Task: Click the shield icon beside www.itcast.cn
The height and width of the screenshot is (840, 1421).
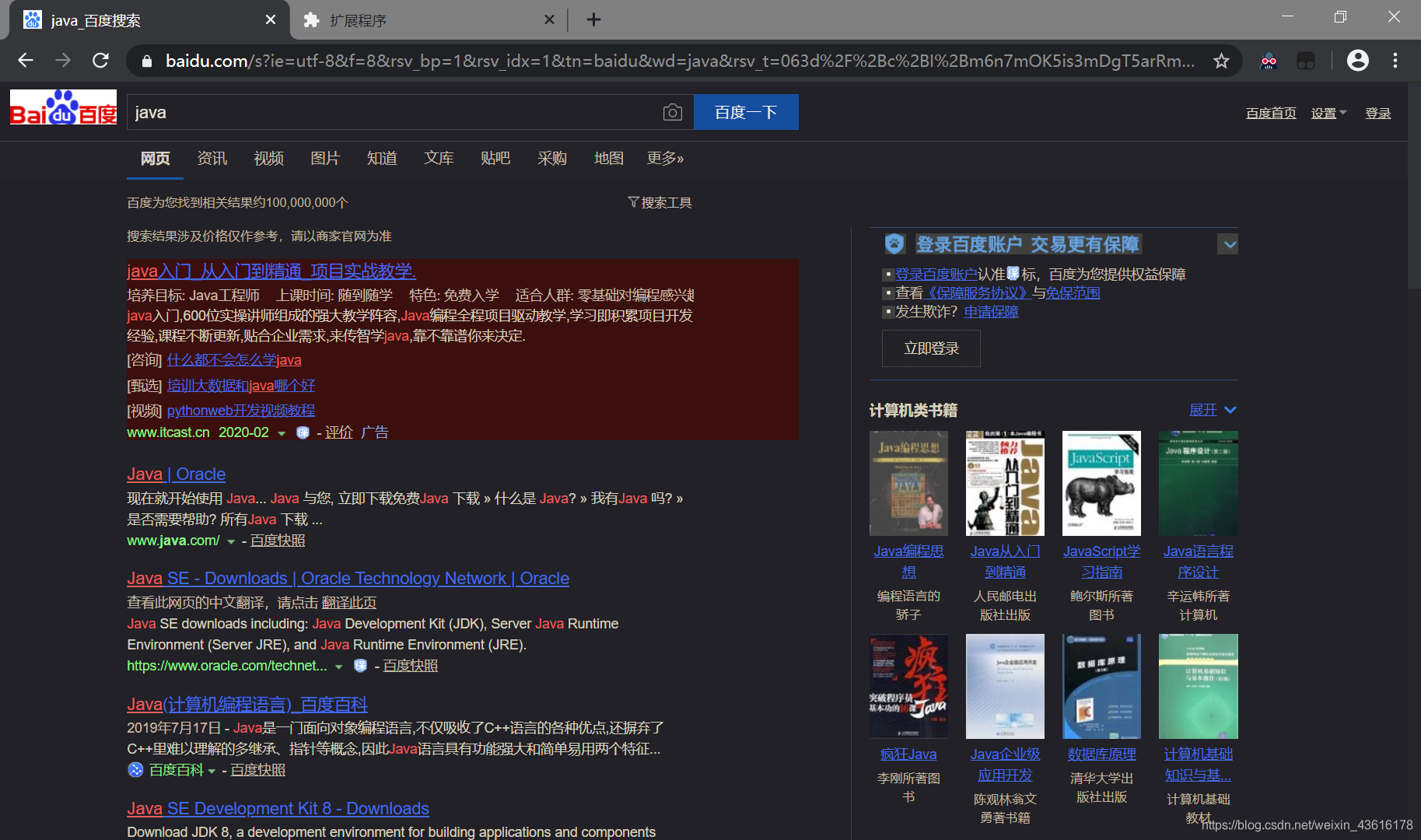Action: pyautogui.click(x=303, y=432)
